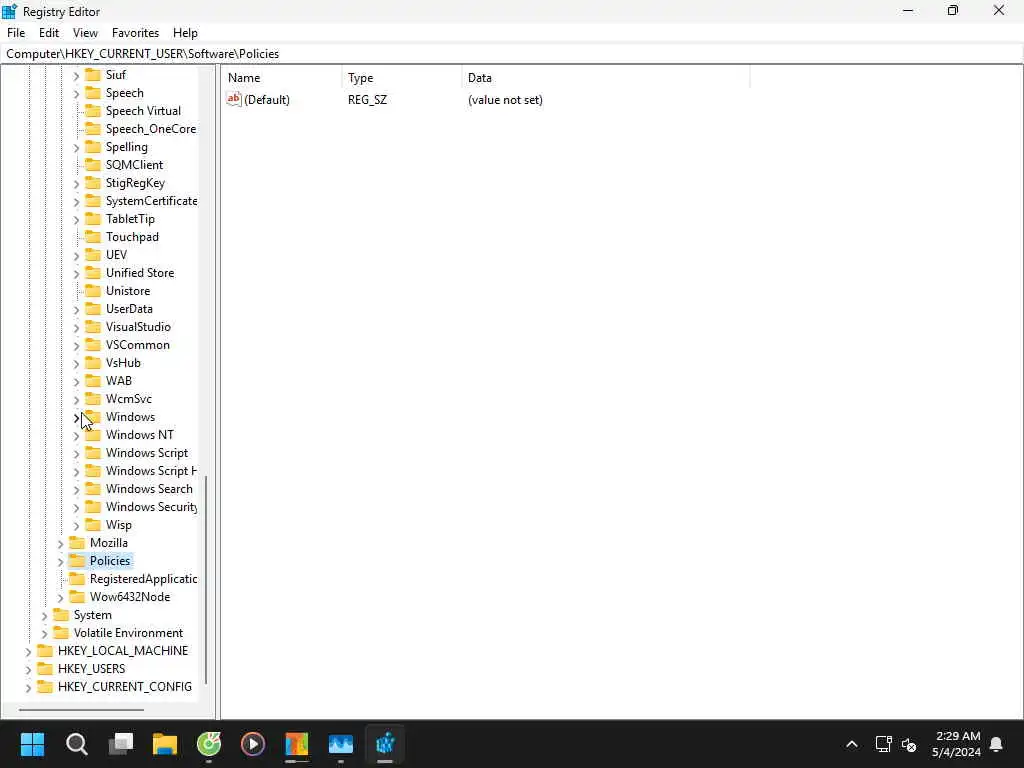
Task: Select the Speech_OneCore folder icon
Action: click(93, 129)
